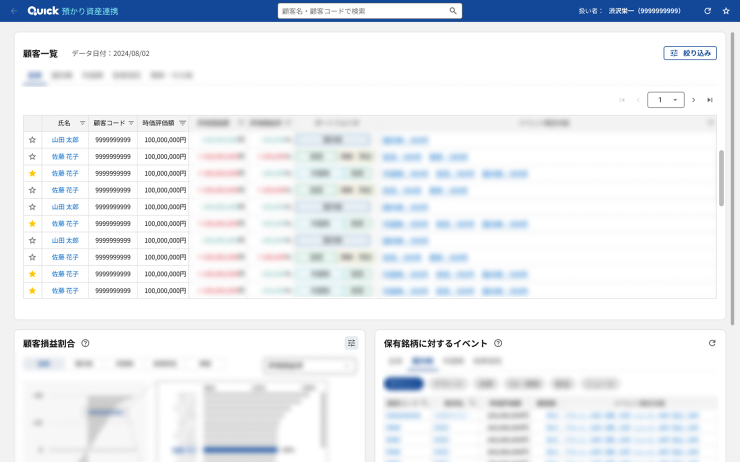Click the customer search input field
The image size is (740, 462).
tap(363, 11)
